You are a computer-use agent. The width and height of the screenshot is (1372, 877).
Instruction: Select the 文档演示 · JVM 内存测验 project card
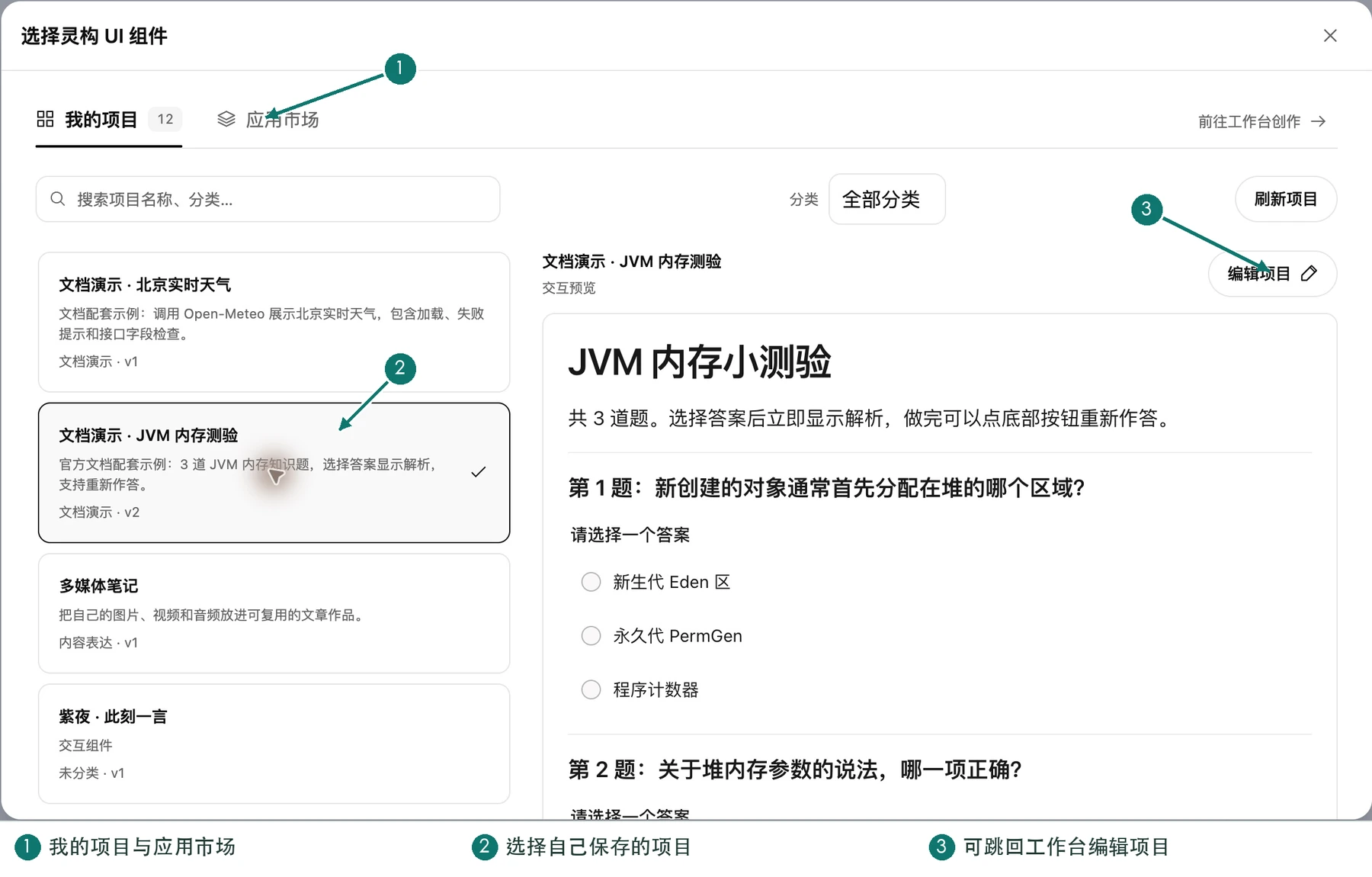274,473
